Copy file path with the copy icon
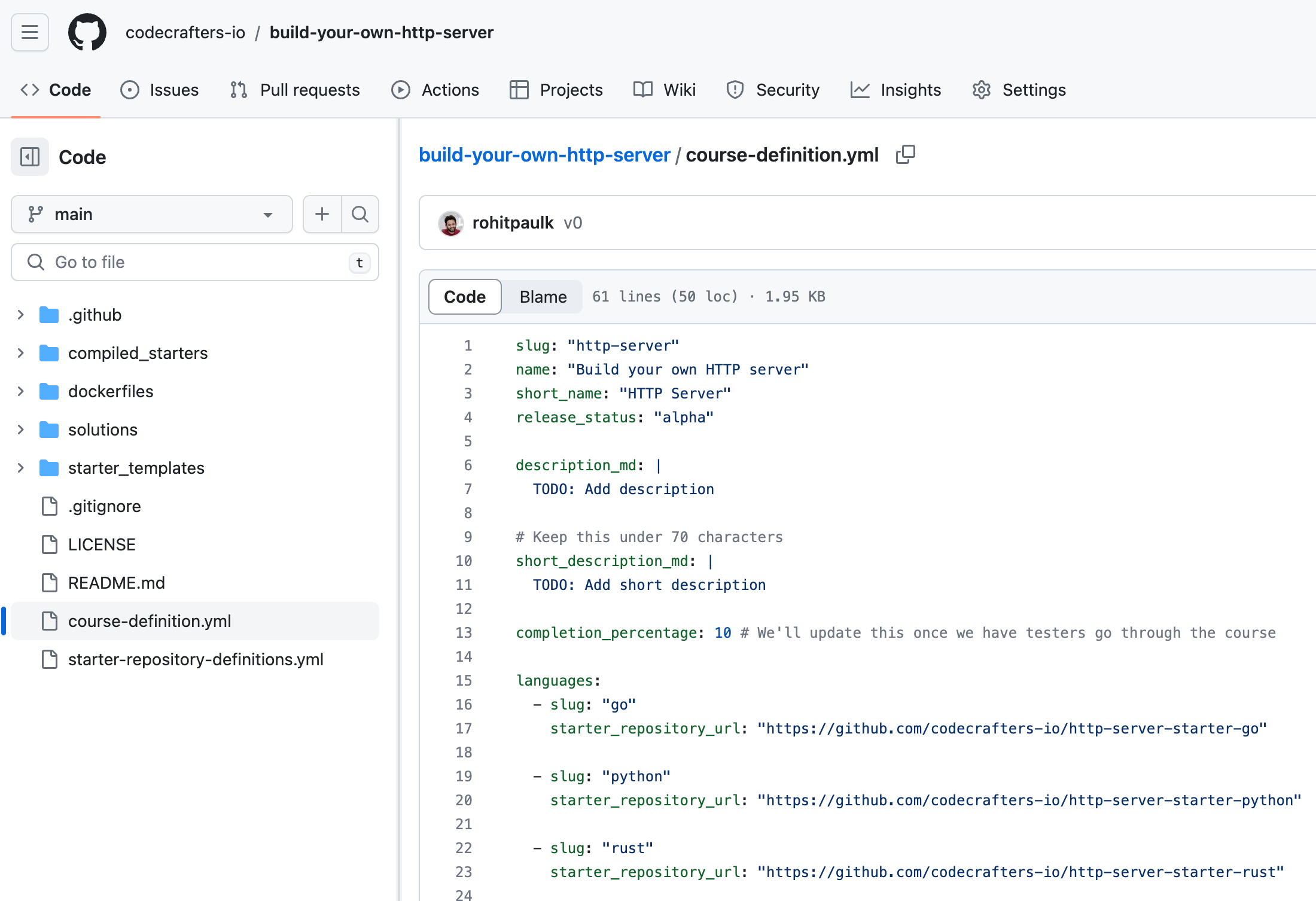Viewport: 1316px width, 901px height. [906, 155]
